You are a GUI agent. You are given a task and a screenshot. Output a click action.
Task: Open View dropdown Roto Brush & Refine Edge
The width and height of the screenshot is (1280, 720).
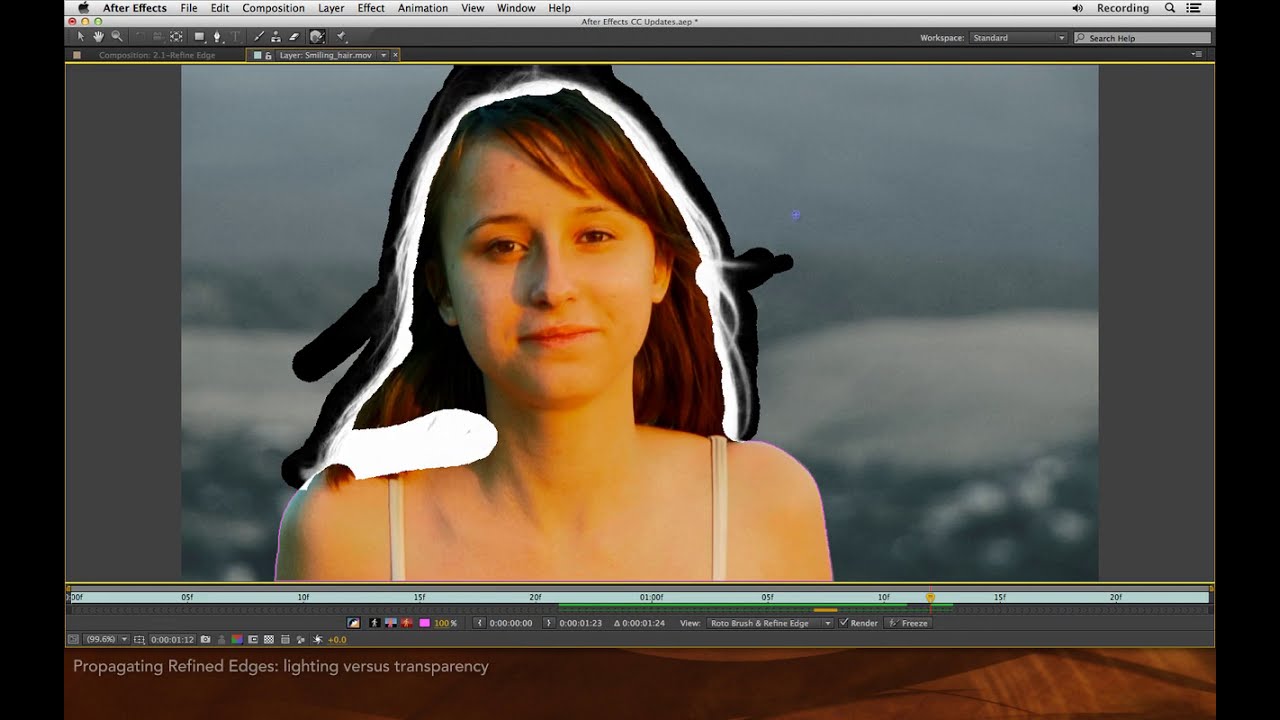click(770, 623)
